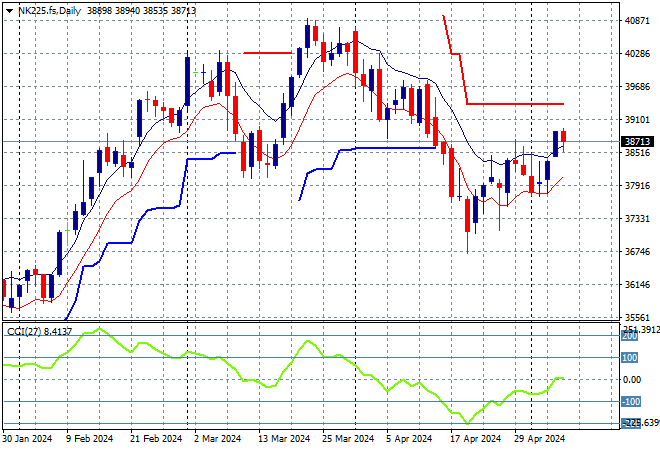The height and width of the screenshot is (450, 660).
Task: Select the short red horizontal line near 40286
Action: (x=268, y=53)
